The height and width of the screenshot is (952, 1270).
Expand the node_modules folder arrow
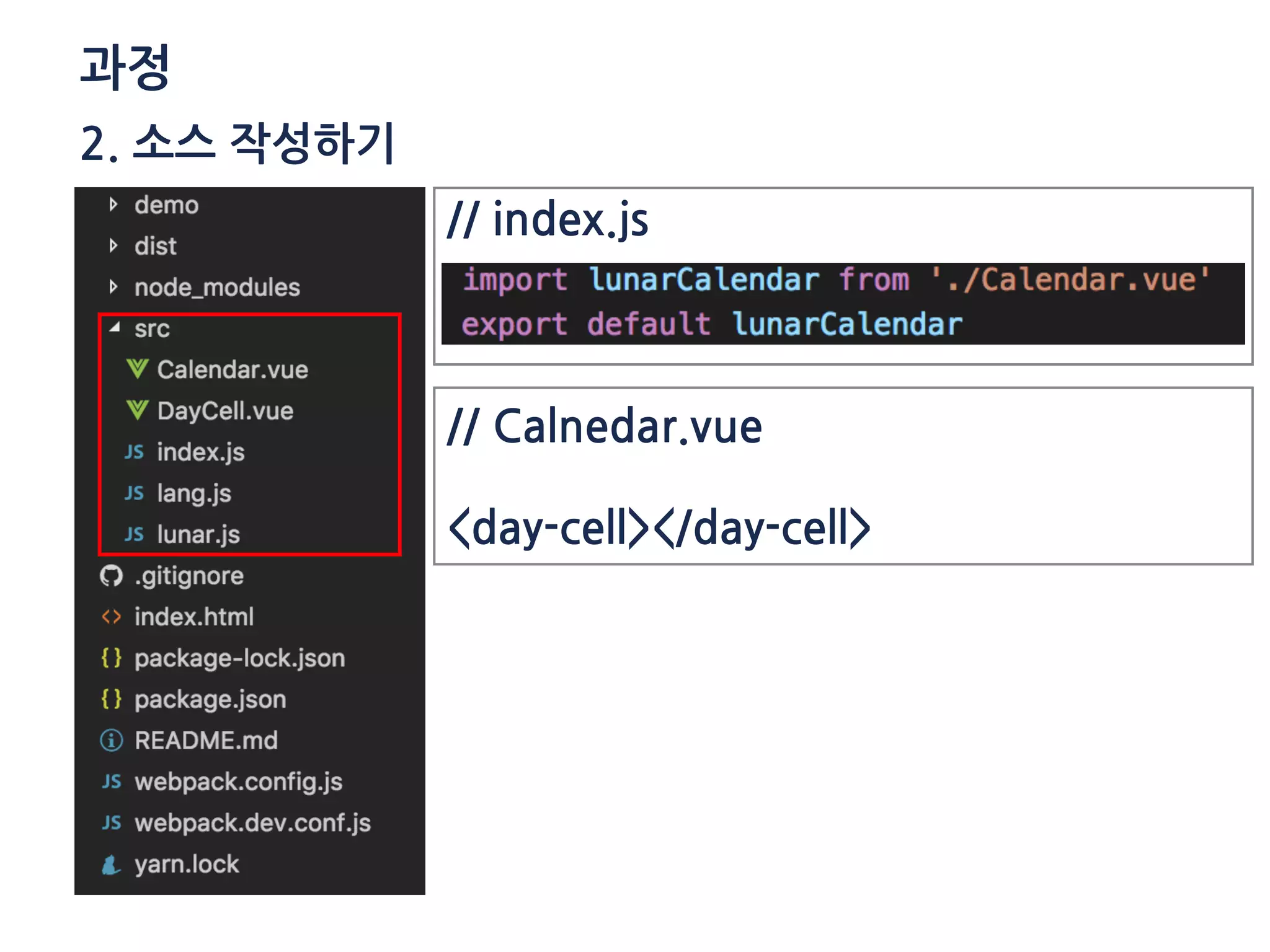[x=113, y=286]
